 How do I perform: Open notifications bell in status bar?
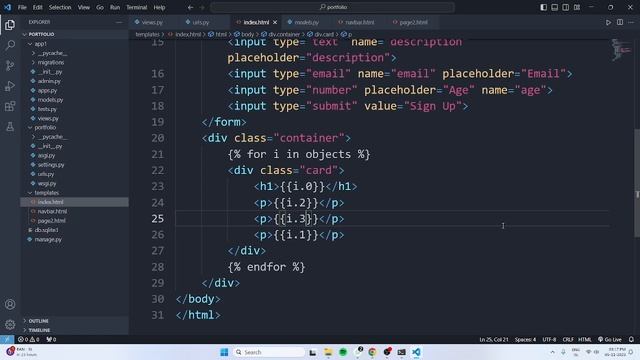[631, 339]
